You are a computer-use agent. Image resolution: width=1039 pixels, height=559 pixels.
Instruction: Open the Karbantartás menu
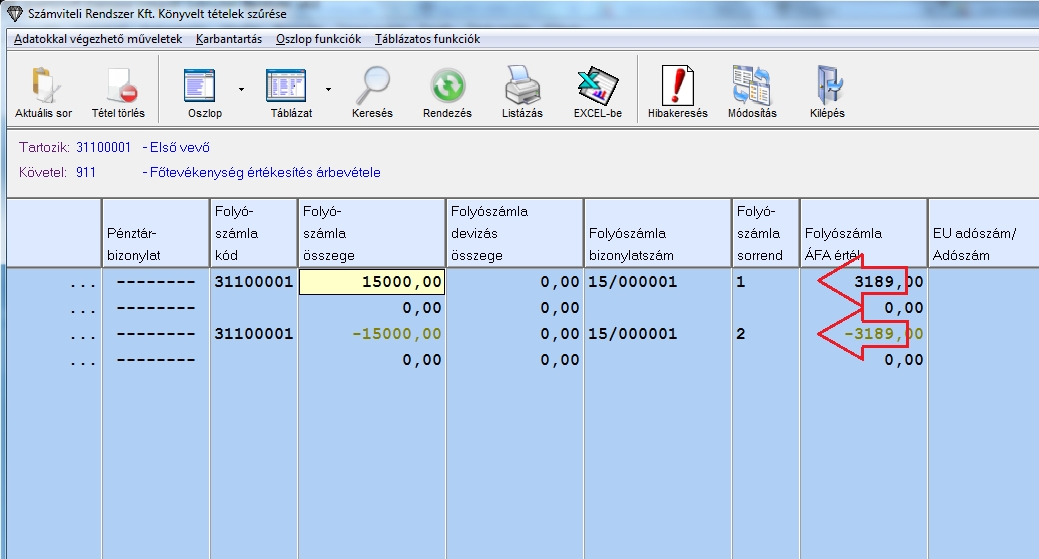point(228,39)
